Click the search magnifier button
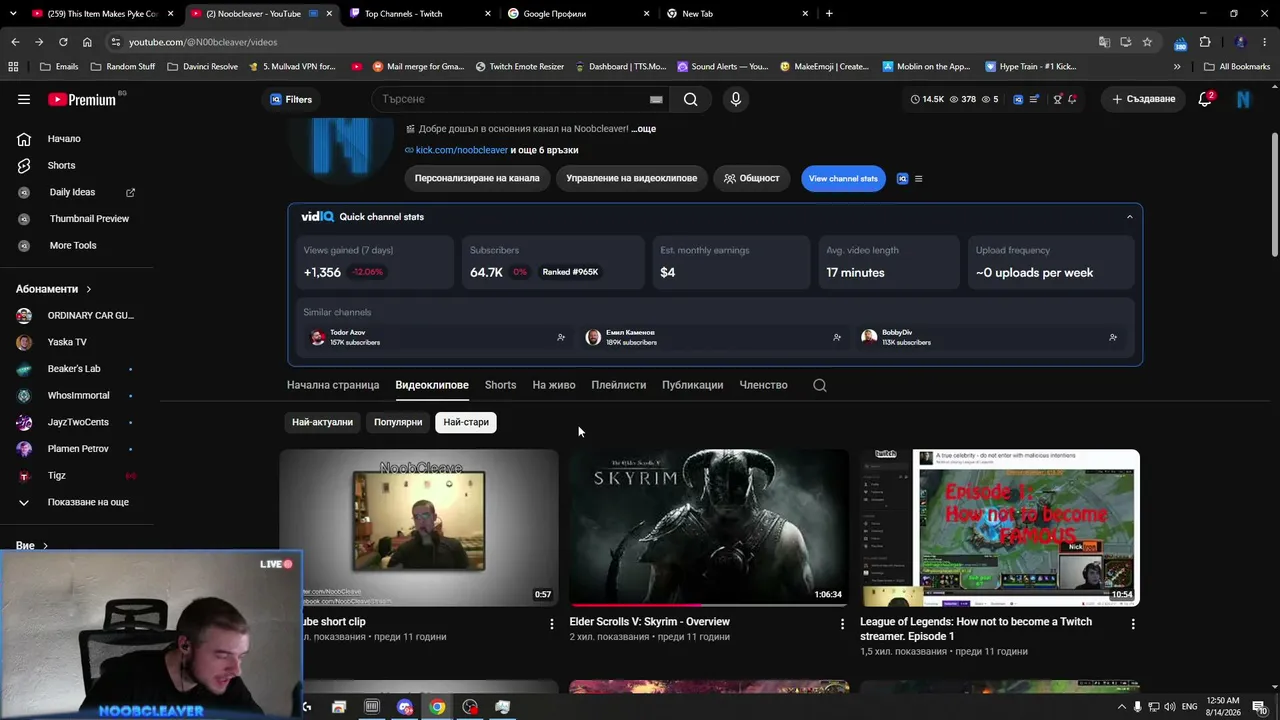 pyautogui.click(x=690, y=99)
